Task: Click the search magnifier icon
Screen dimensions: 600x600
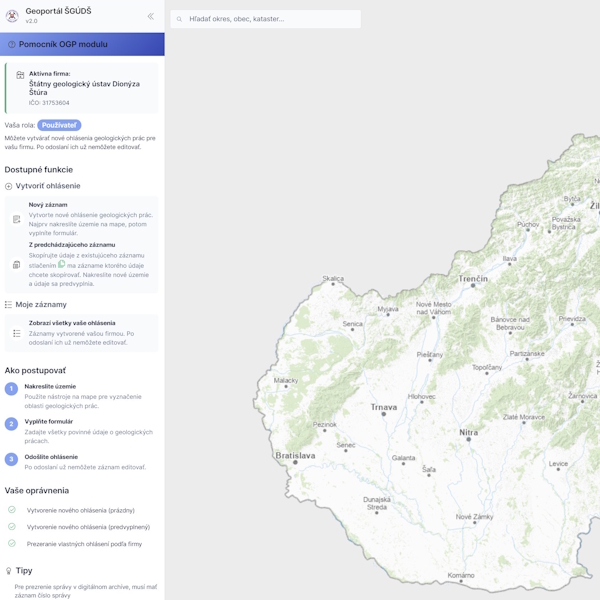Action: click(x=180, y=19)
